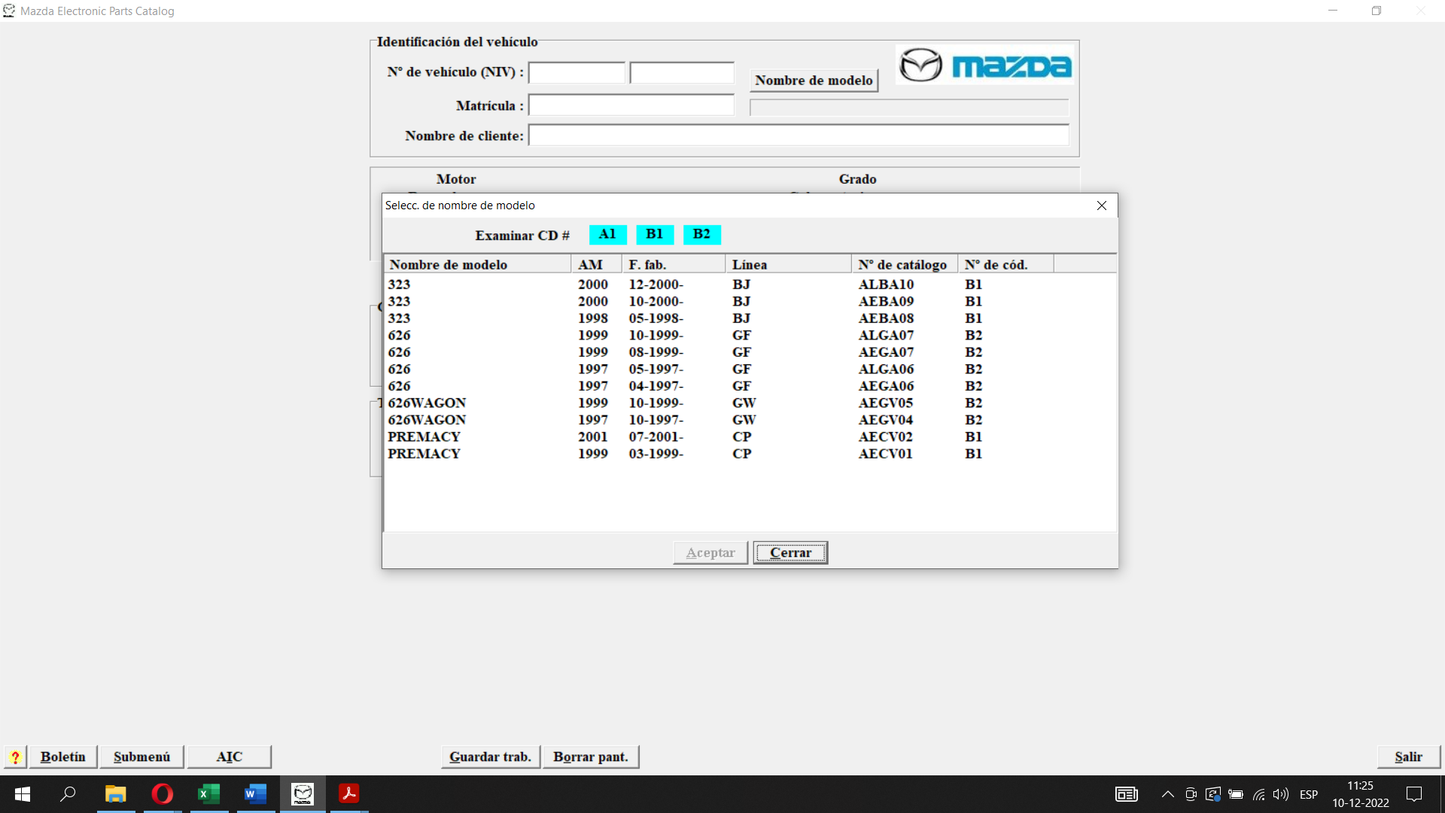Select the PREMACY row with catalog AECV01
This screenshot has width=1445, height=813.
[x=750, y=454]
